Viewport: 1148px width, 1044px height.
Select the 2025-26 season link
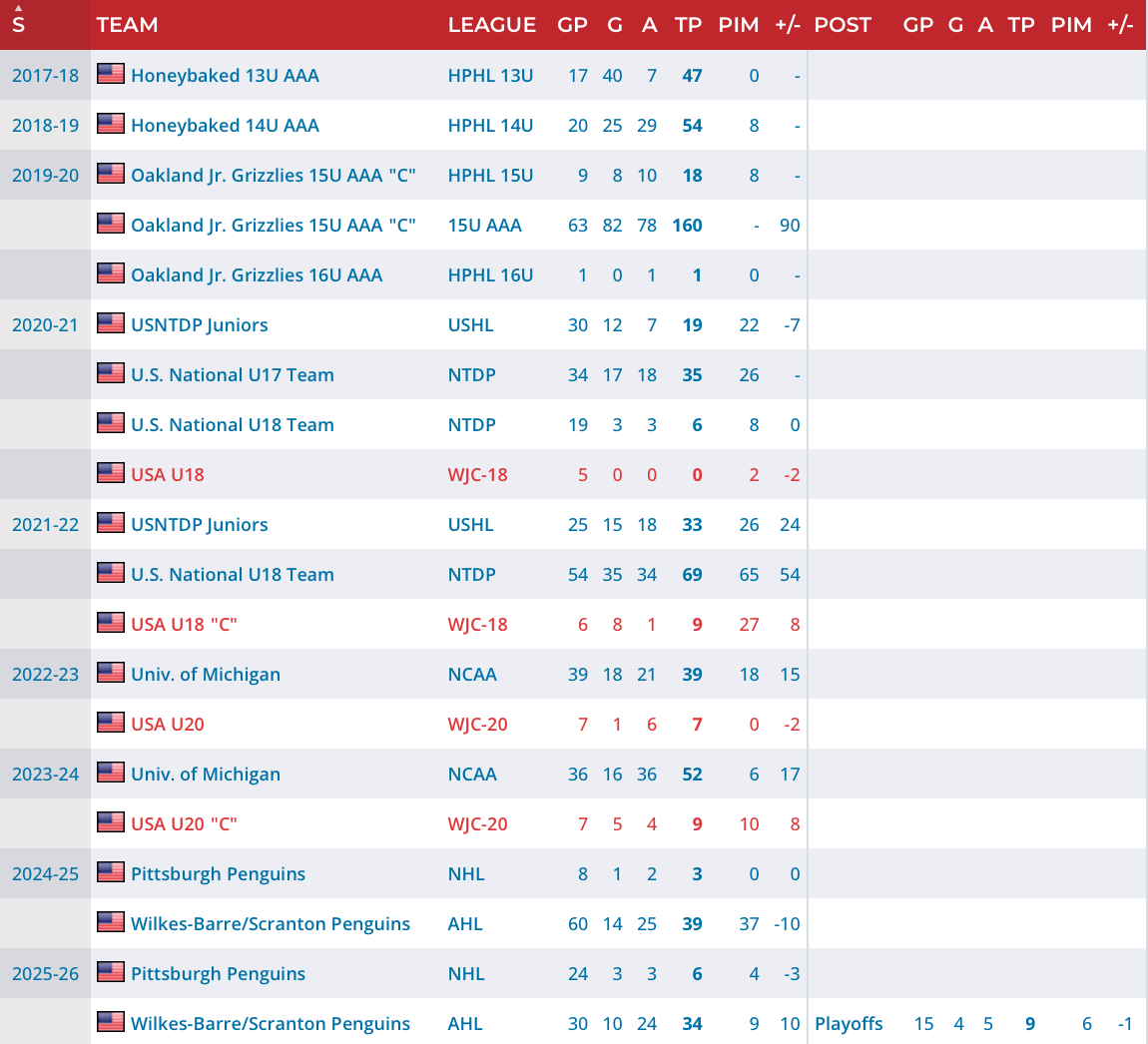45,974
